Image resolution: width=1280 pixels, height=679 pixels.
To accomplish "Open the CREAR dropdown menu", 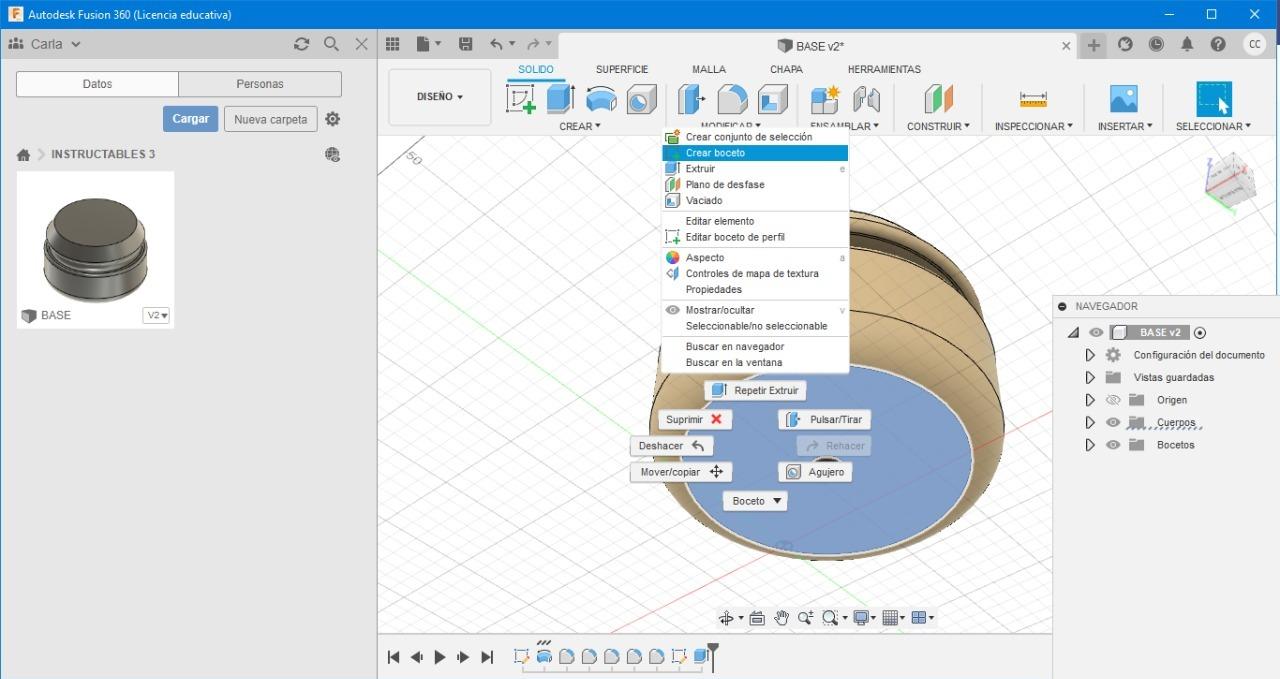I will [x=580, y=127].
